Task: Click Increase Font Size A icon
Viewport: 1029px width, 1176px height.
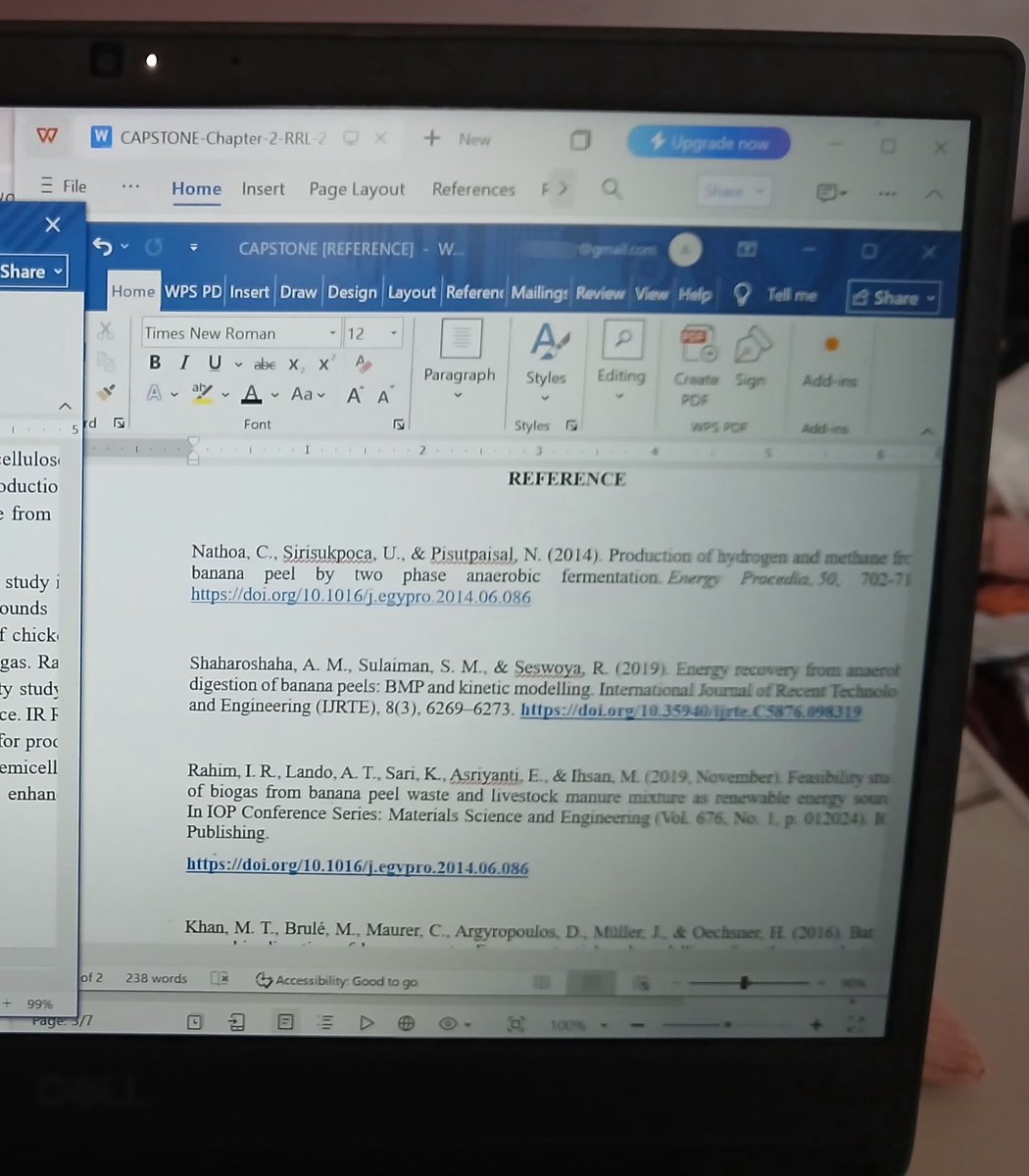Action: pyautogui.click(x=354, y=395)
